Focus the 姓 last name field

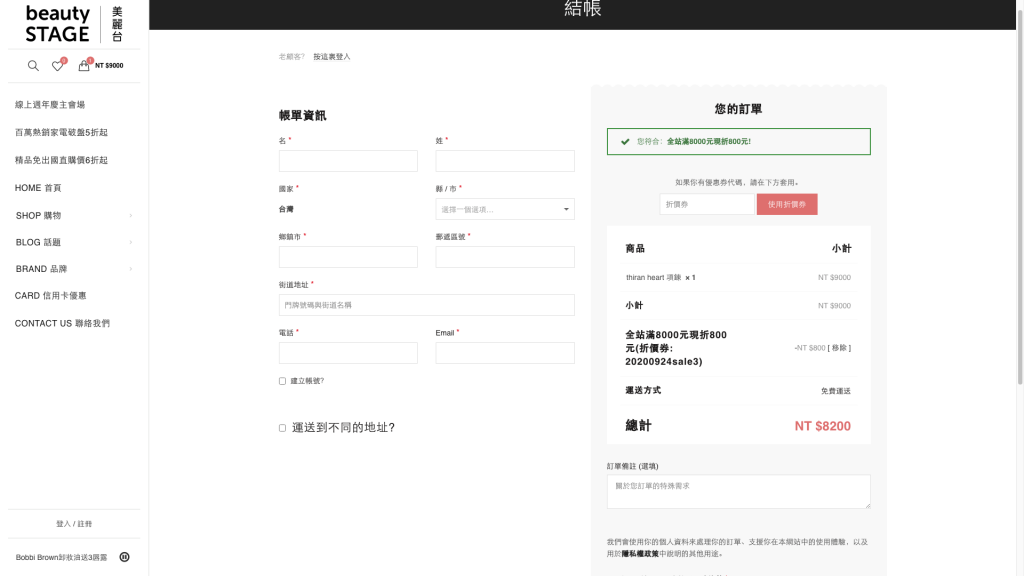coord(505,161)
